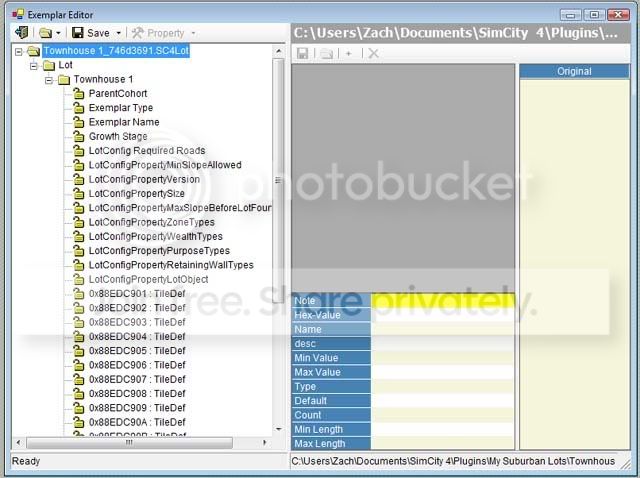
Task: Select LotConfigPropertyRetainingWallTypes entry
Action: point(171,265)
